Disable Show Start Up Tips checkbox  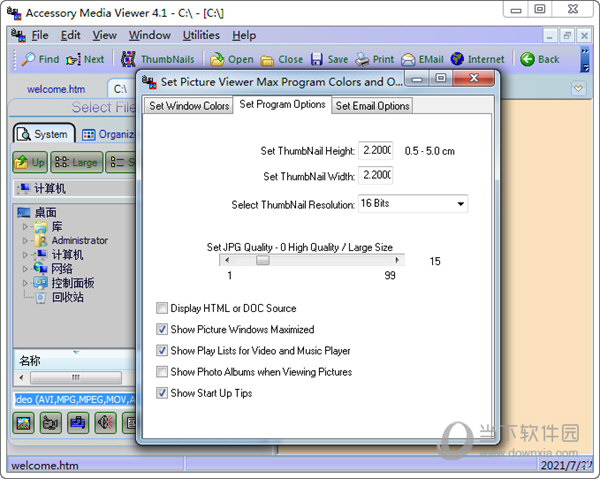pos(162,393)
